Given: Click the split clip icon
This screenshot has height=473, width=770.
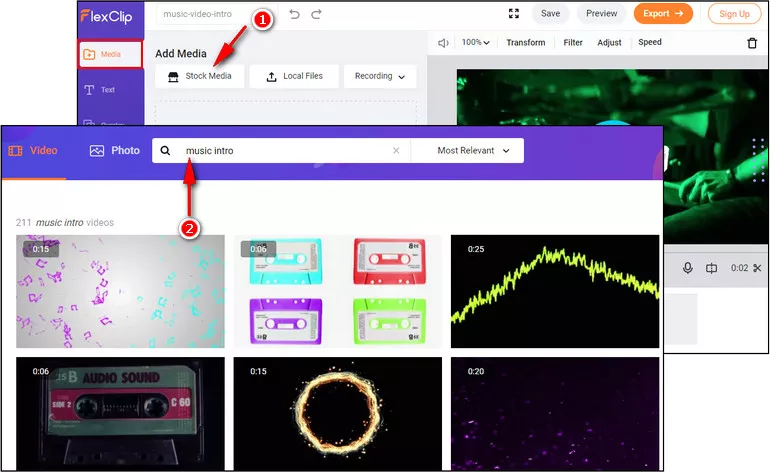Looking at the screenshot, I should 711,268.
